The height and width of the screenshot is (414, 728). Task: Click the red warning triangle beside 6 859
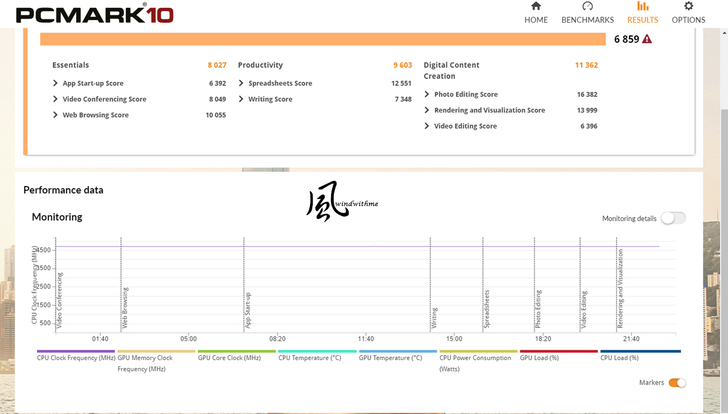[x=647, y=39]
